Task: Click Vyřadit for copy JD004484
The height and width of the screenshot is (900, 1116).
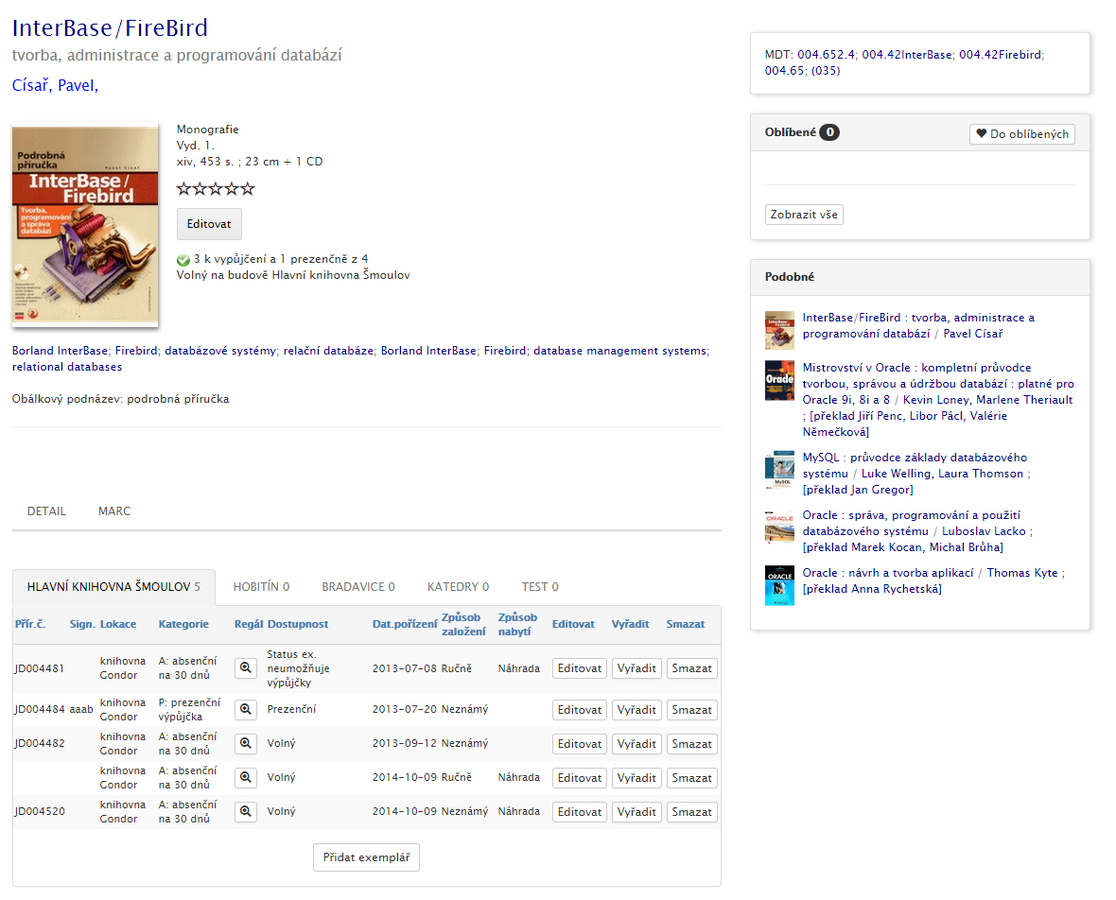Action: [636, 710]
